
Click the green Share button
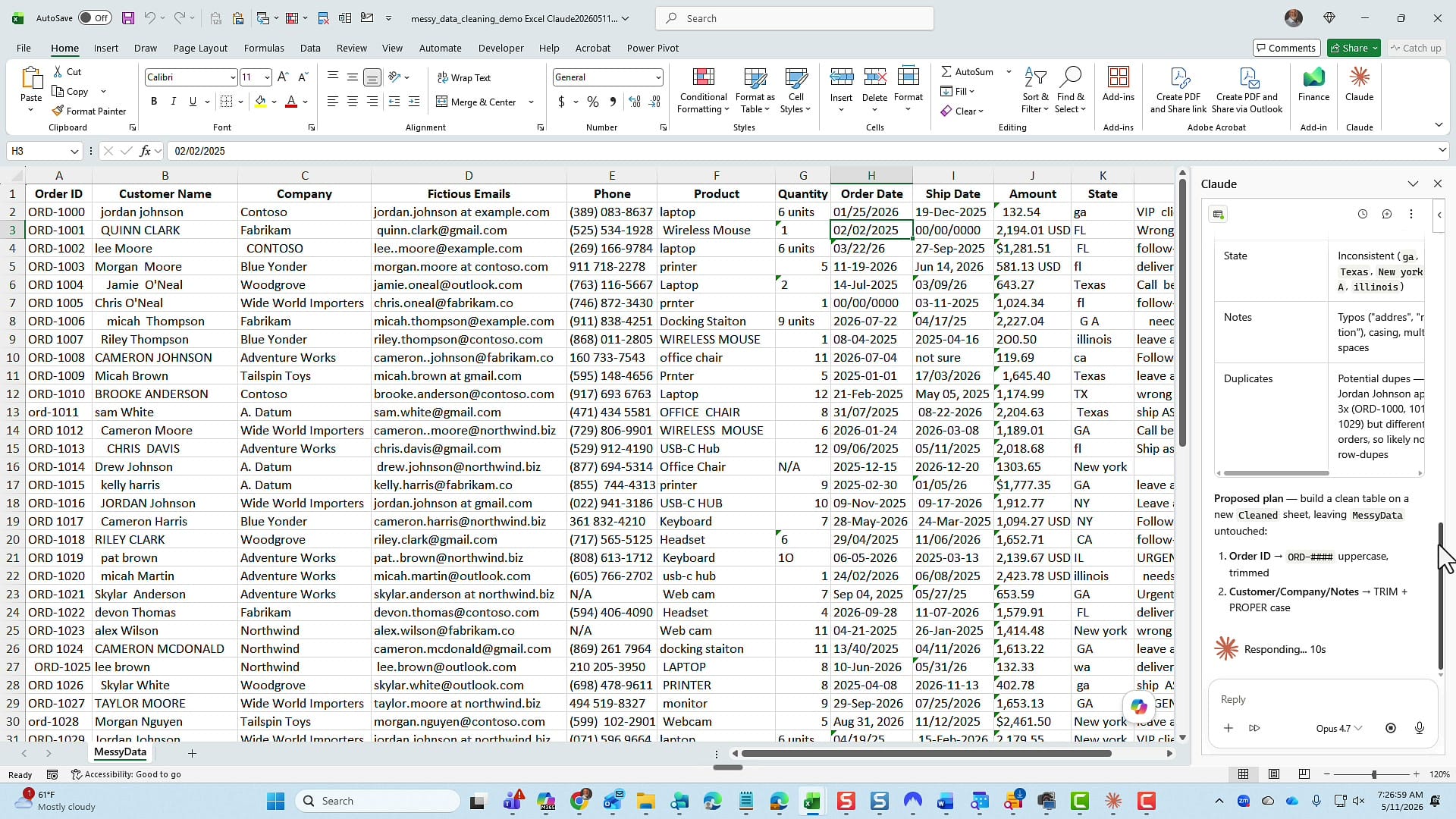(1354, 48)
